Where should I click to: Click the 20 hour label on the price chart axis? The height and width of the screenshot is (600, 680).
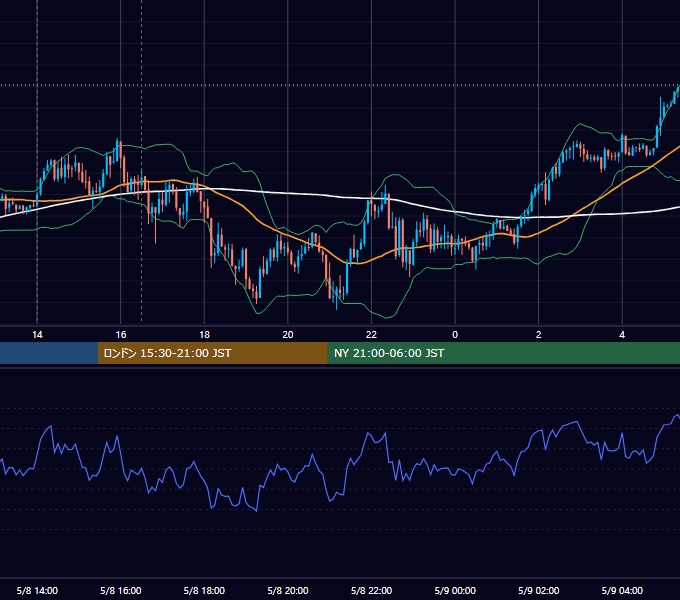(288, 335)
